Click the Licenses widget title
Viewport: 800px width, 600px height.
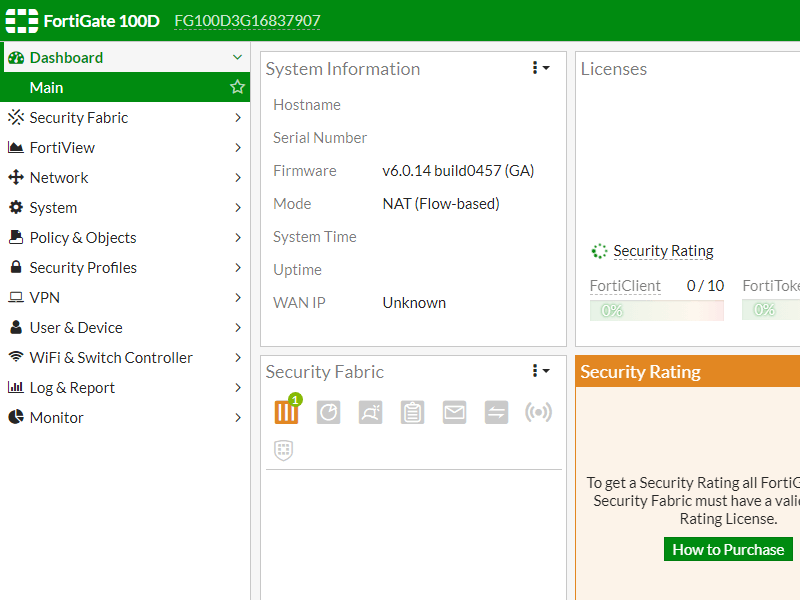point(614,69)
